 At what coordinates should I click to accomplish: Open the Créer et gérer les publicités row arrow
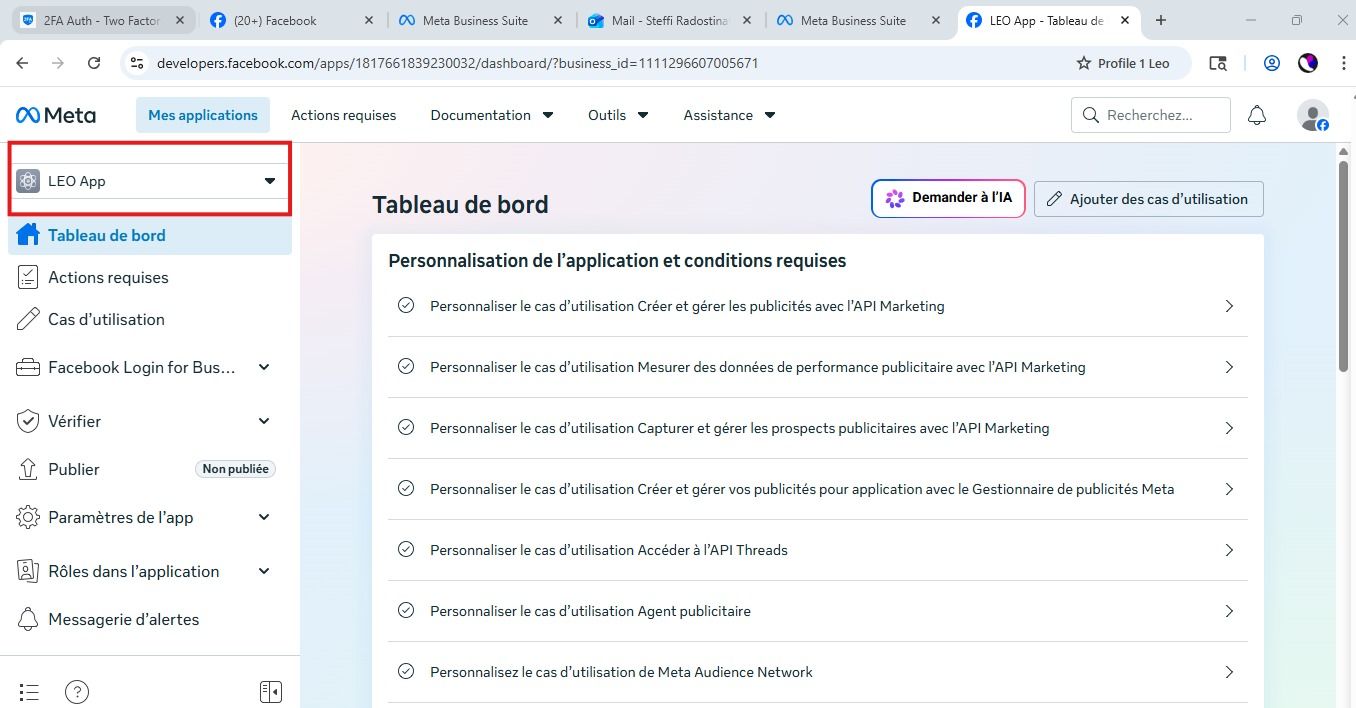click(1229, 306)
